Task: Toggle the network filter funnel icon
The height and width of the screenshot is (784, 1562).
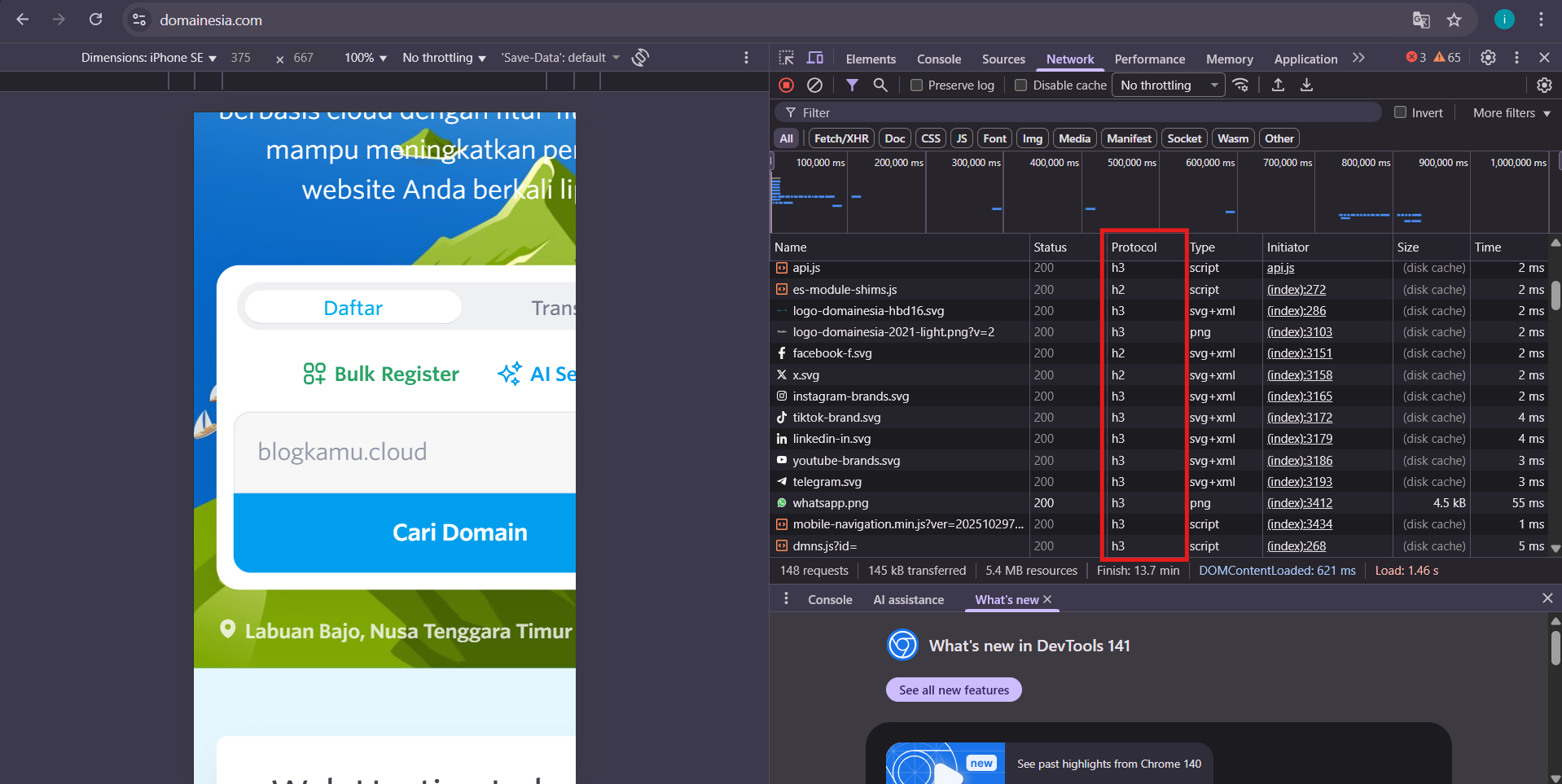Action: 852,85
